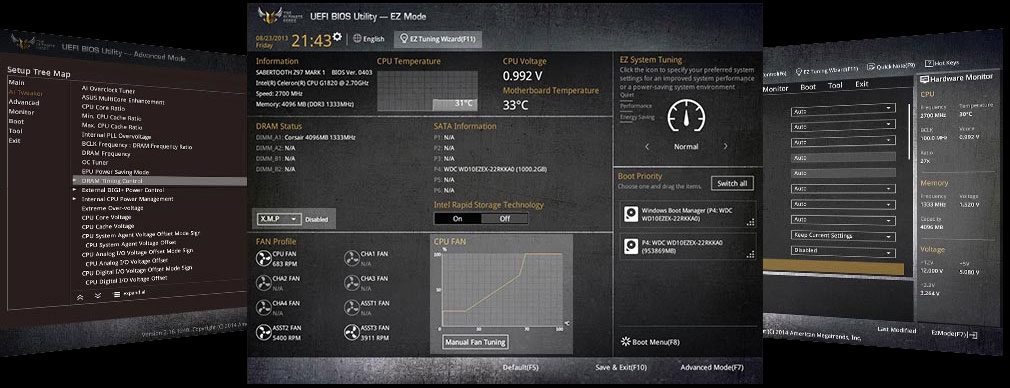Turn Intel Rapid Storage Technology On
The width and height of the screenshot is (1010, 388).
(457, 218)
